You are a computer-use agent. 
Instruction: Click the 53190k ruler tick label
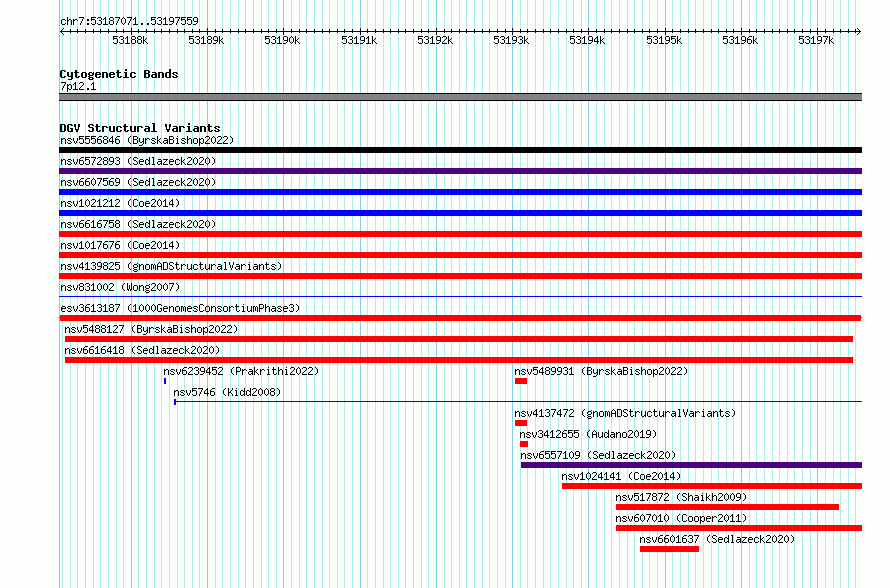pyautogui.click(x=282, y=40)
